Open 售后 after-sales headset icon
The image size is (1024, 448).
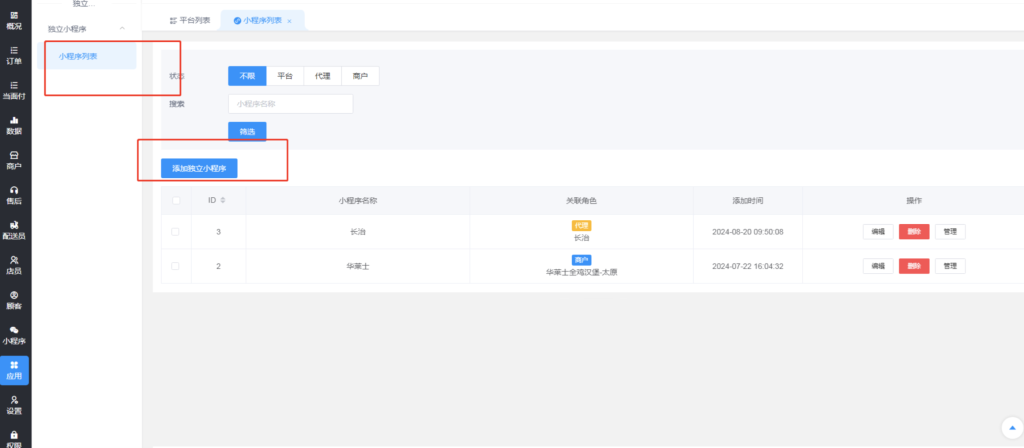point(14,195)
